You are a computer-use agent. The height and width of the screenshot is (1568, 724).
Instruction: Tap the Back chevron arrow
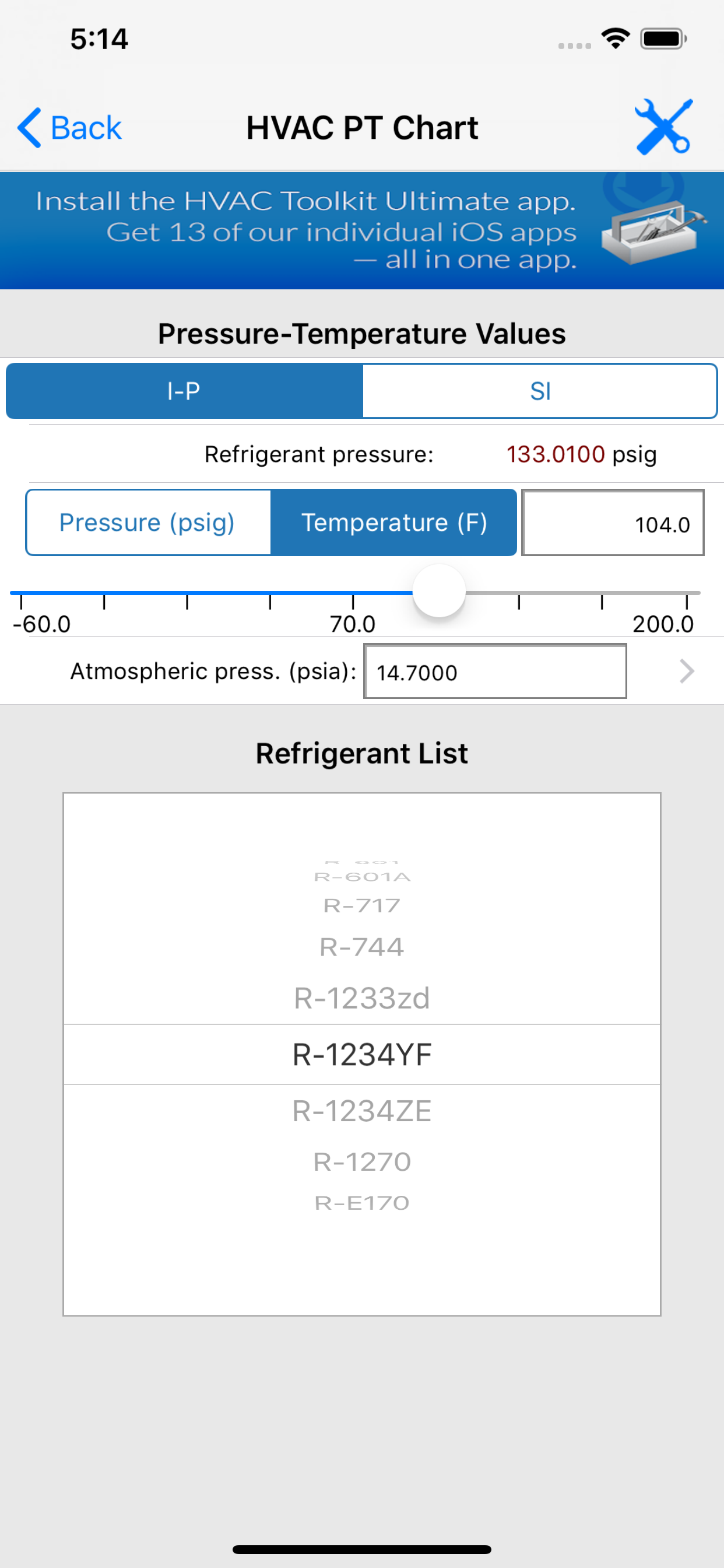(29, 128)
